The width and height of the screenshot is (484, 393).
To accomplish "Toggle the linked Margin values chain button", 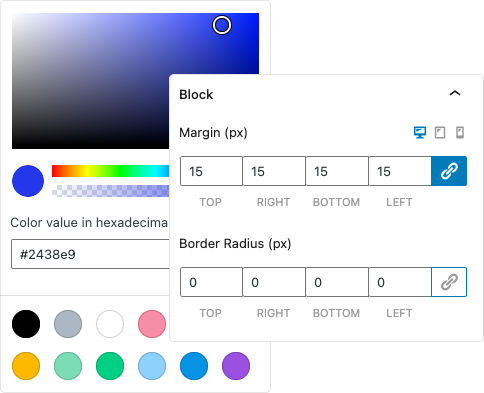I will coord(449,171).
